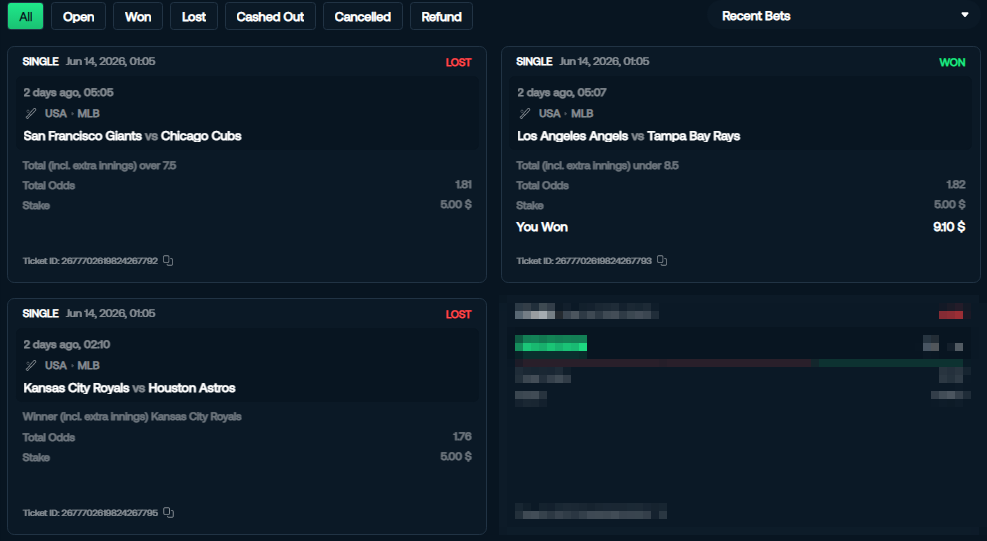Click '2 days ago, 05:07' timestamp
The width and height of the screenshot is (987, 541).
561,93
